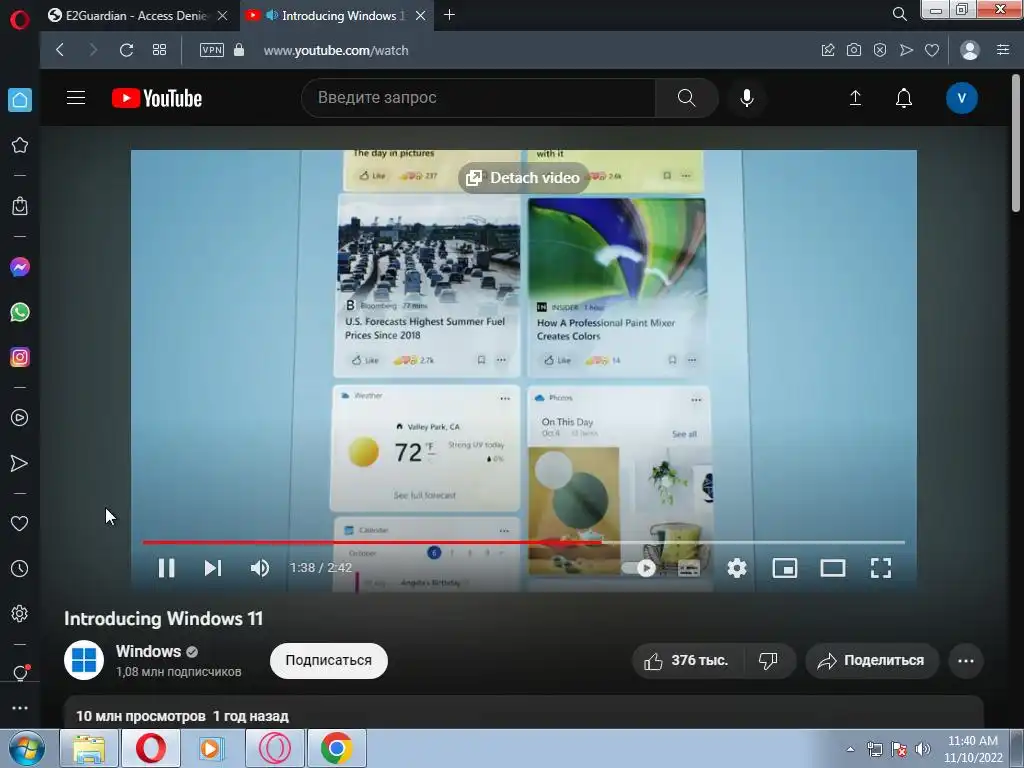Open Instagram in sidebar
The height and width of the screenshot is (768, 1024).
[x=20, y=357]
